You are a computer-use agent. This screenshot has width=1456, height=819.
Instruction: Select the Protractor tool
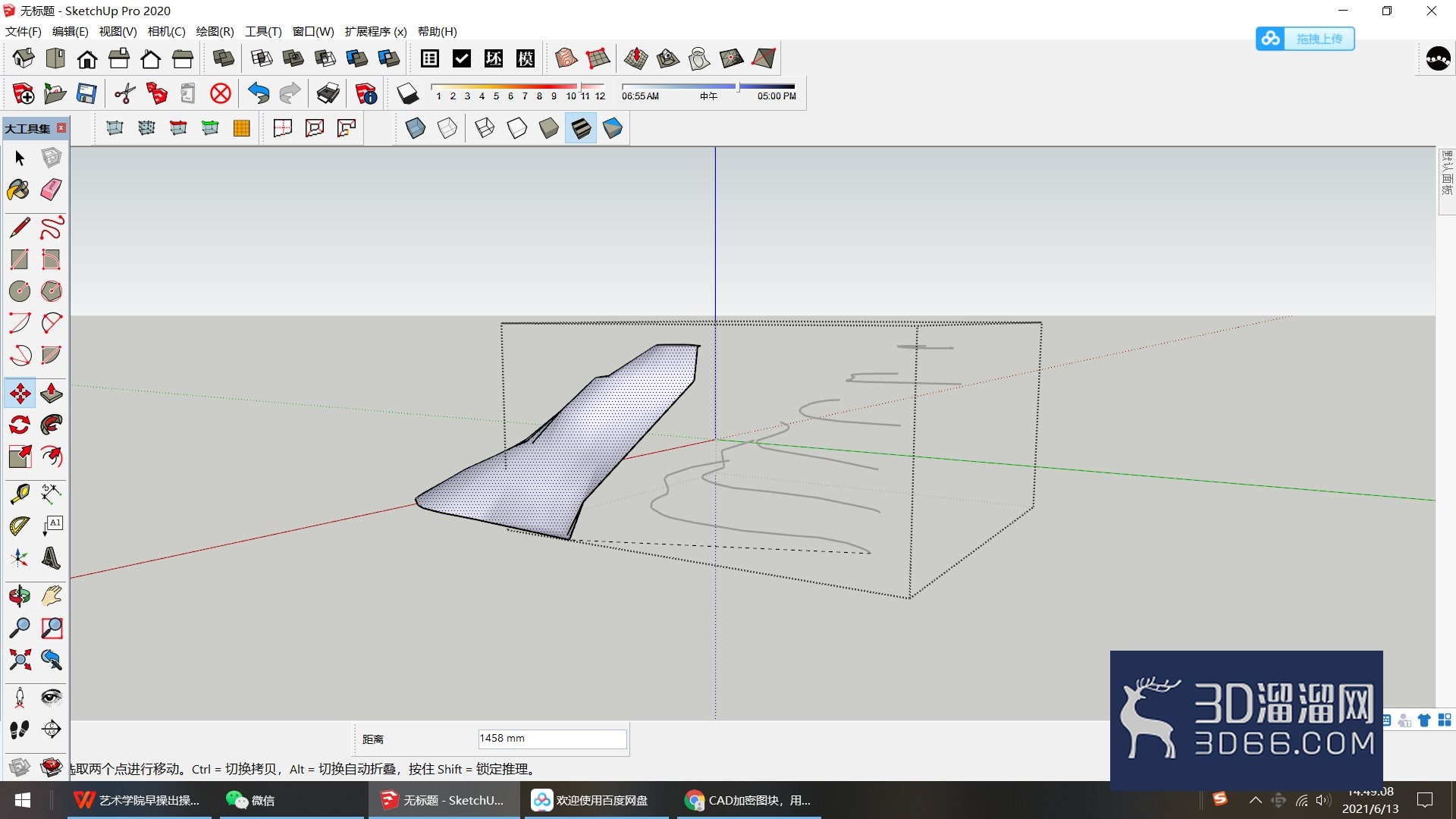click(20, 526)
